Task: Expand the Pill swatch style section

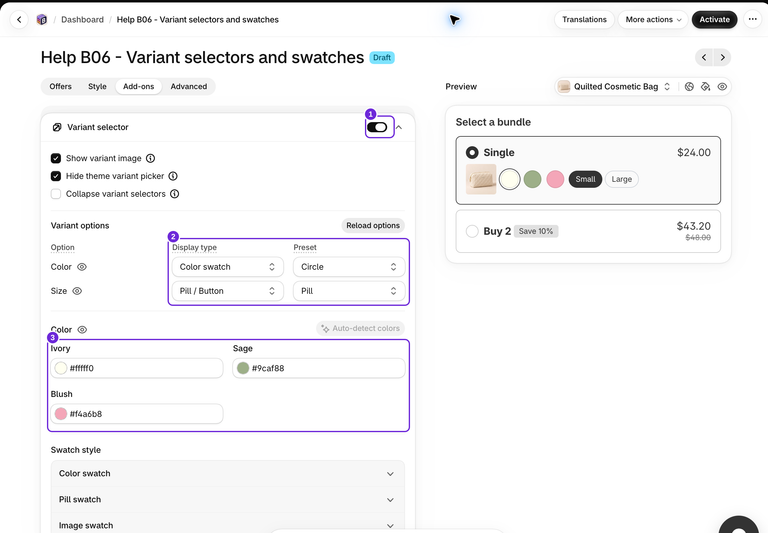Action: [228, 500]
